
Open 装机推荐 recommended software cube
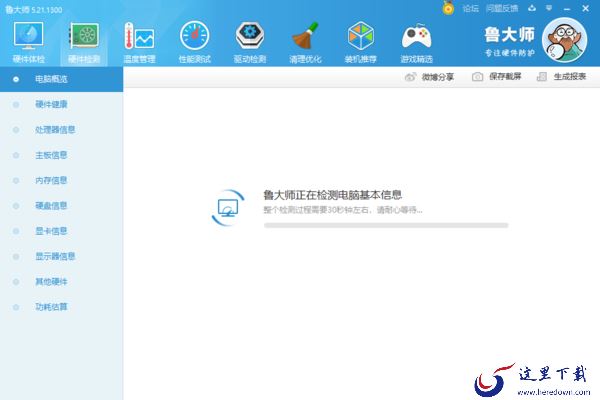[x=360, y=42]
